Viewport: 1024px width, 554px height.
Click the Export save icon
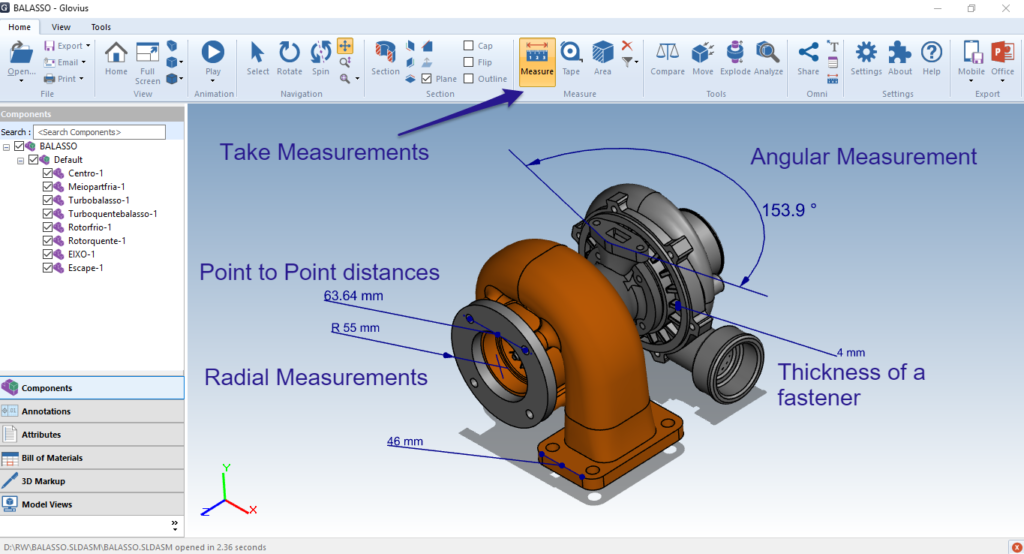point(50,46)
